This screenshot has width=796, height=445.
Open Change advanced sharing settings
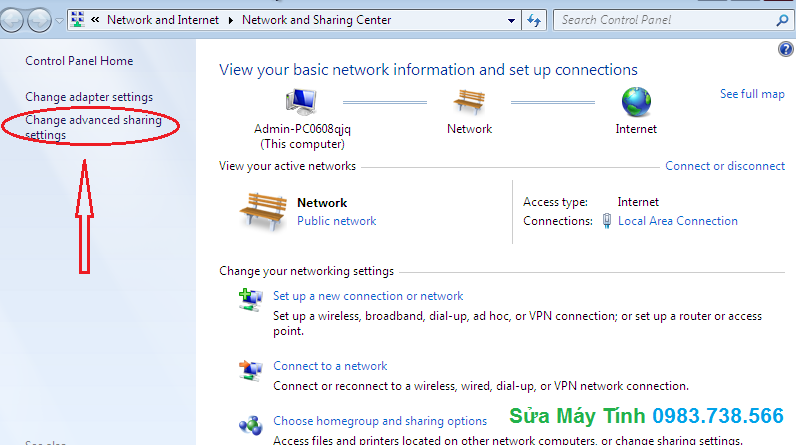coord(93,127)
